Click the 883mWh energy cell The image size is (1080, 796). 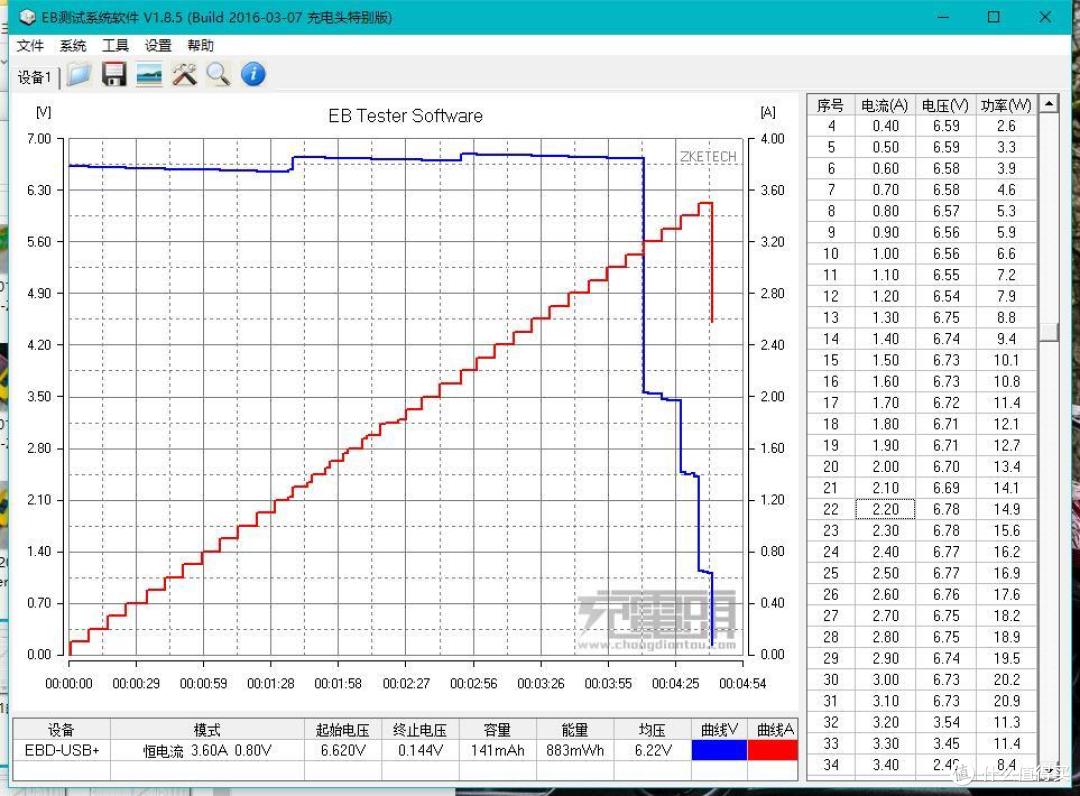click(x=574, y=750)
